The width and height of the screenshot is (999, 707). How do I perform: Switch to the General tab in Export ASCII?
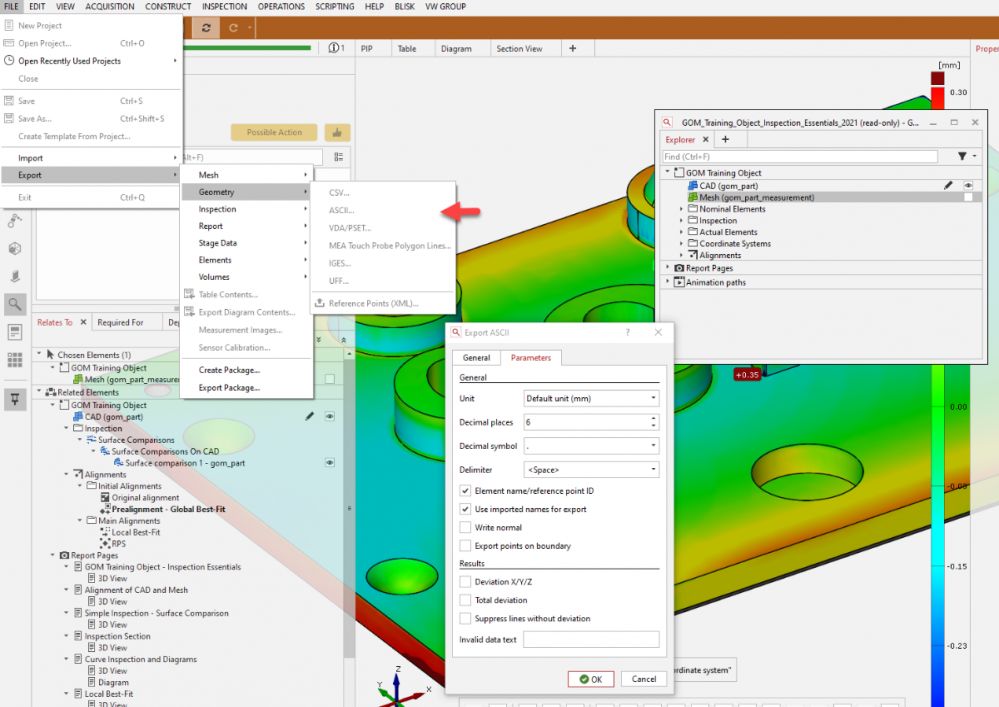(x=476, y=358)
